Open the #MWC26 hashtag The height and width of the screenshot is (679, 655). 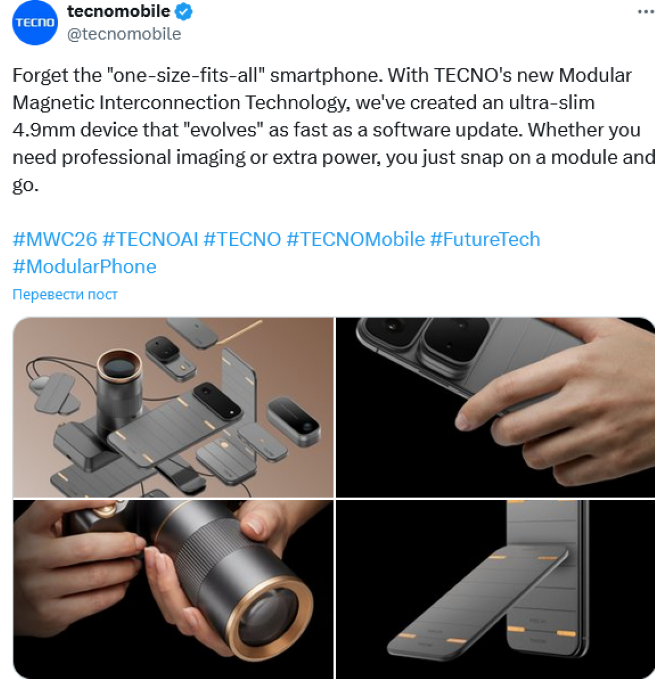[55, 239]
